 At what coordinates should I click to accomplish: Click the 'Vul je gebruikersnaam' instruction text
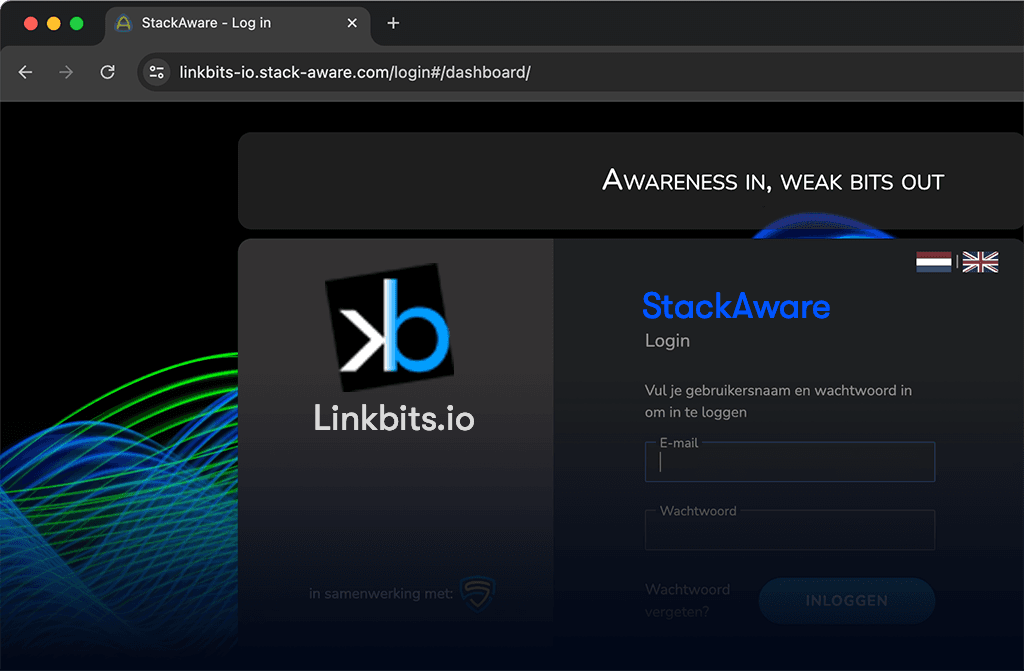click(778, 401)
